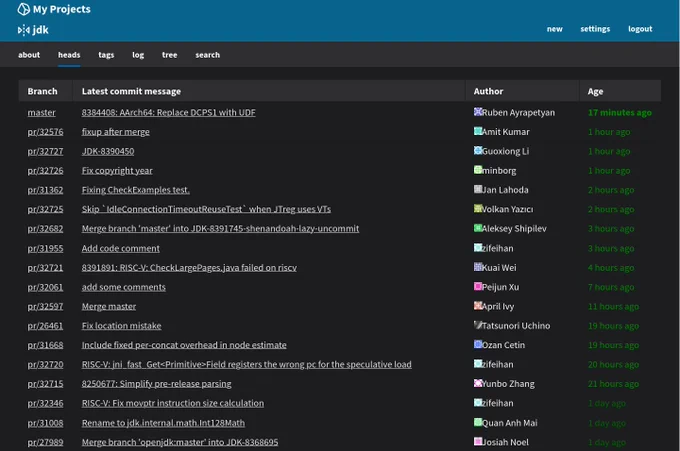Open 'Rename to jdk.internal.math.Int128Math' commit
The width and height of the screenshot is (680, 451).
coord(163,423)
